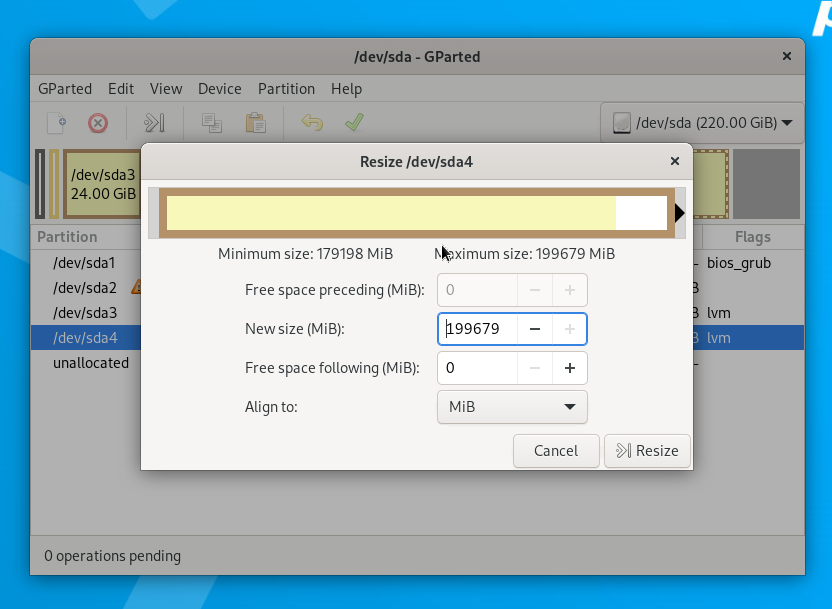
Task: Close the Resize /dev/sda4 dialog
Action: click(x=675, y=161)
